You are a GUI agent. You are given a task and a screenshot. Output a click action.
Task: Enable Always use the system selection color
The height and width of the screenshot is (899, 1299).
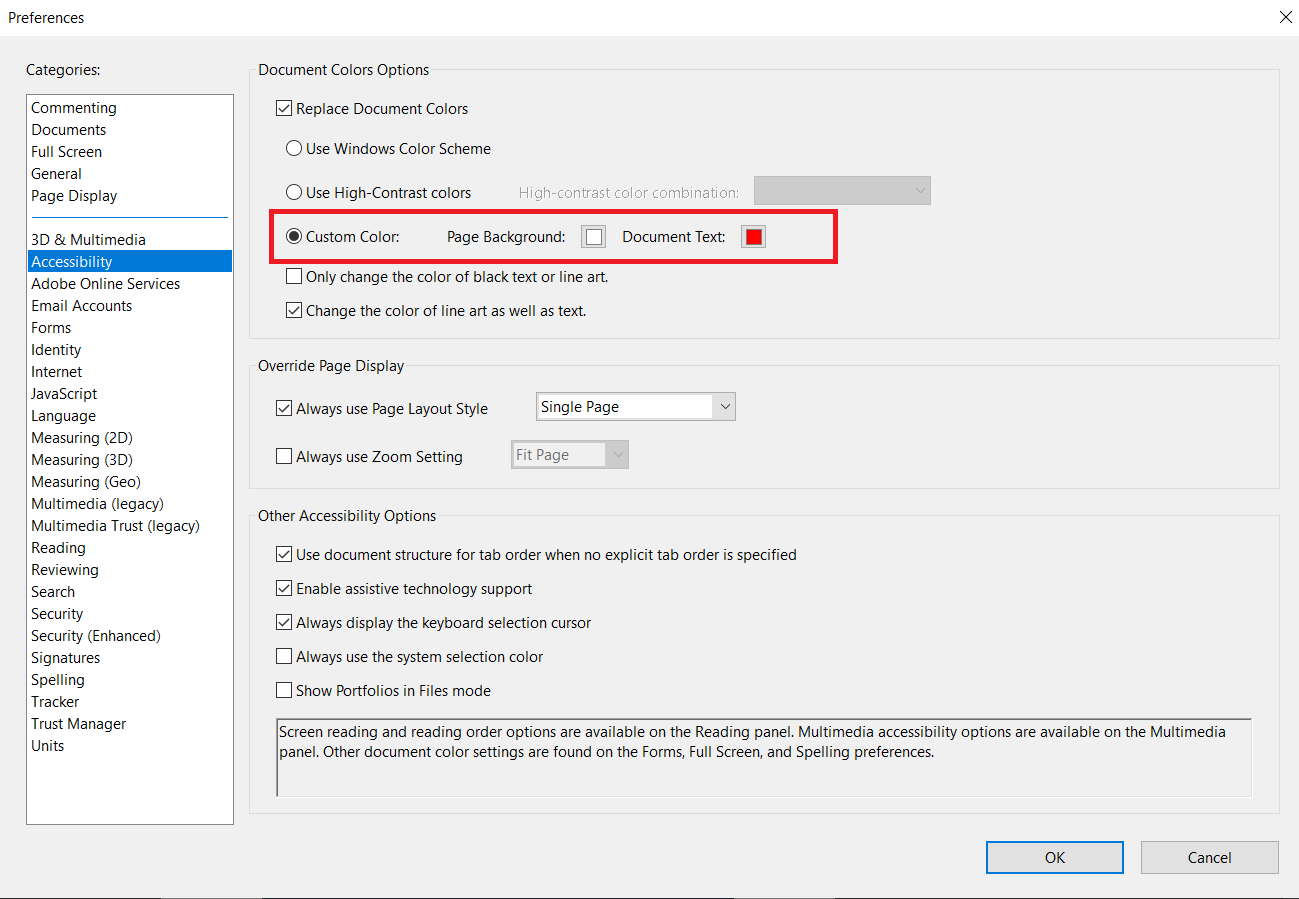point(284,656)
